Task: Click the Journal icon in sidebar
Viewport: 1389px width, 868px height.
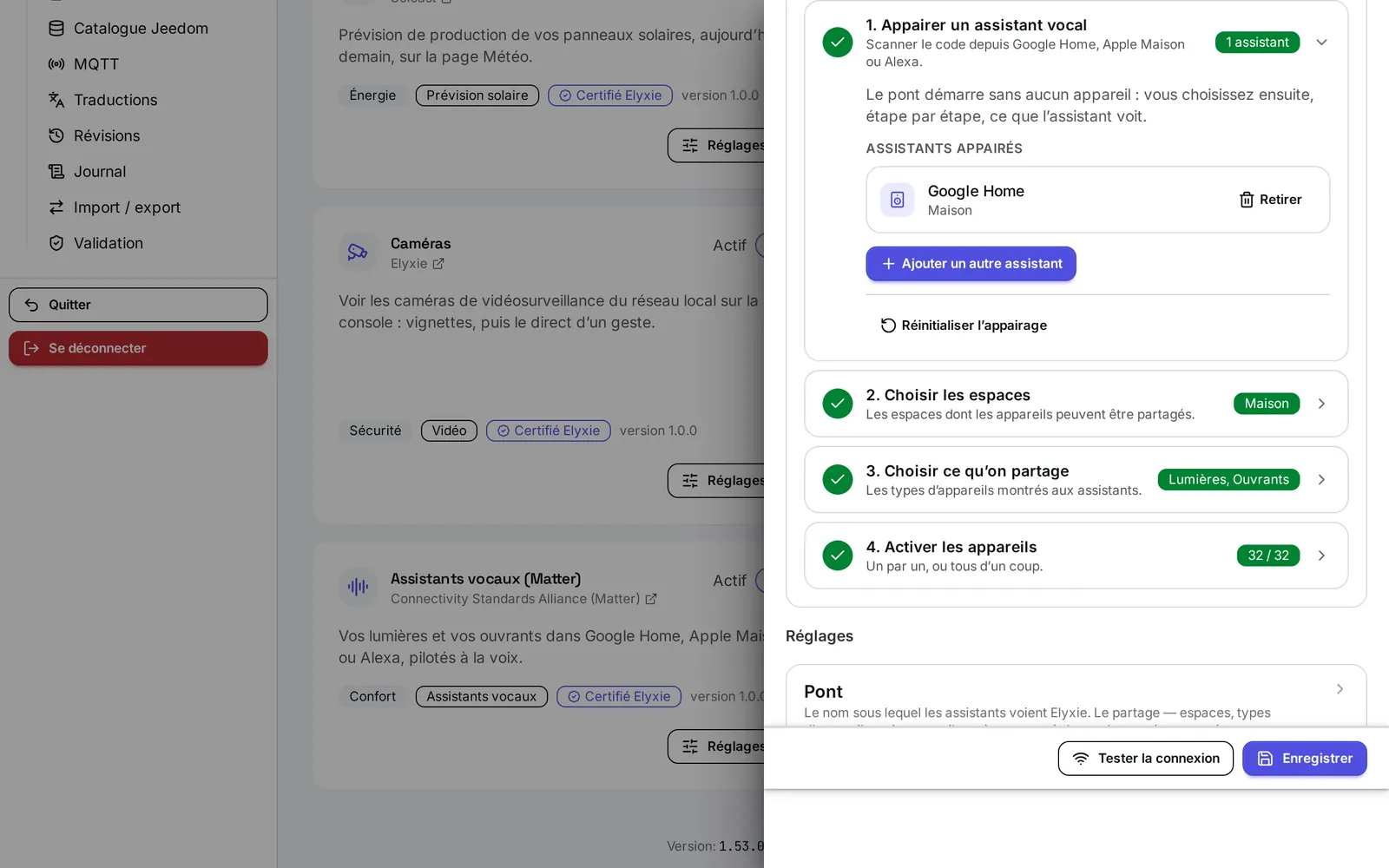Action: 56,172
